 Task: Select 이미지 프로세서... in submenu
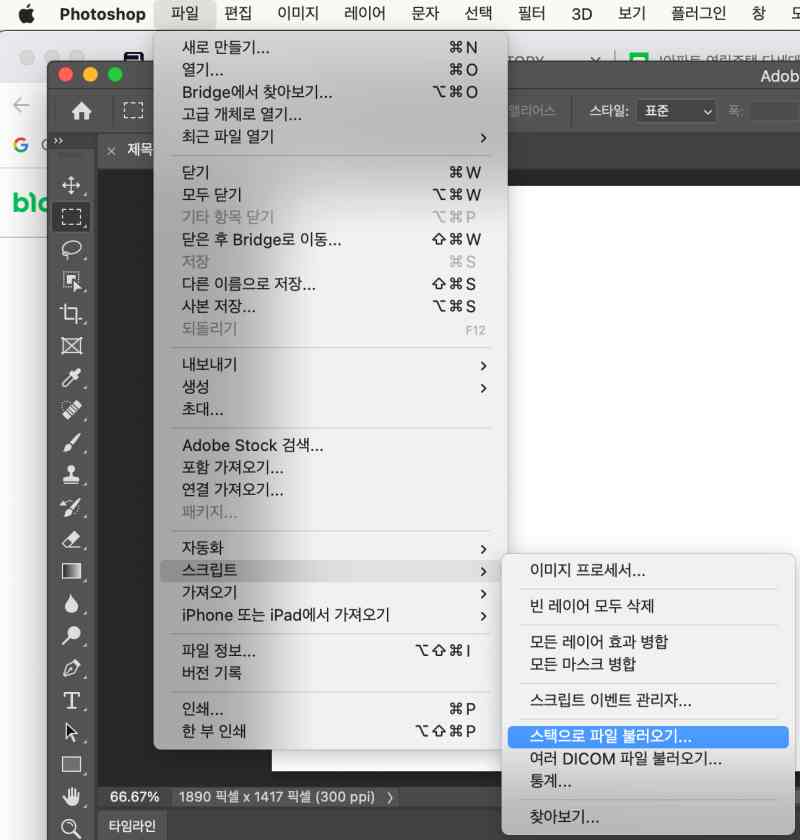[x=648, y=571]
